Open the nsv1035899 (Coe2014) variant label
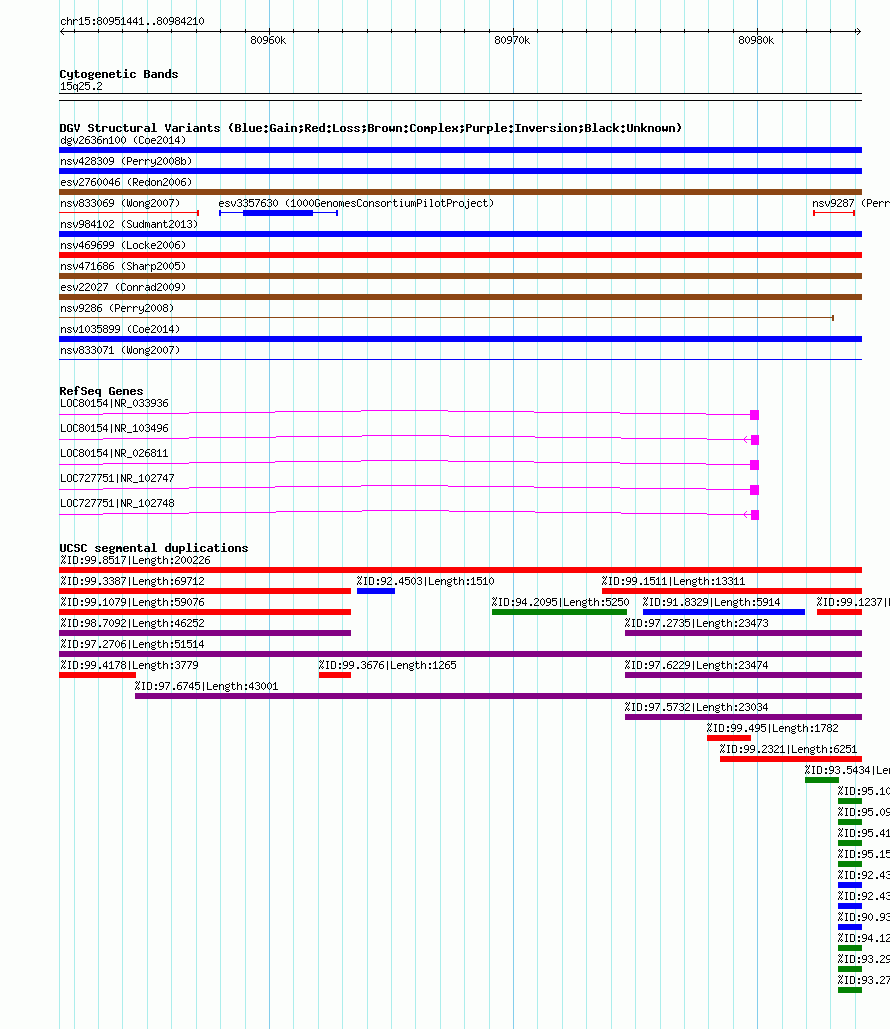This screenshot has width=890, height=1029. click(x=119, y=329)
